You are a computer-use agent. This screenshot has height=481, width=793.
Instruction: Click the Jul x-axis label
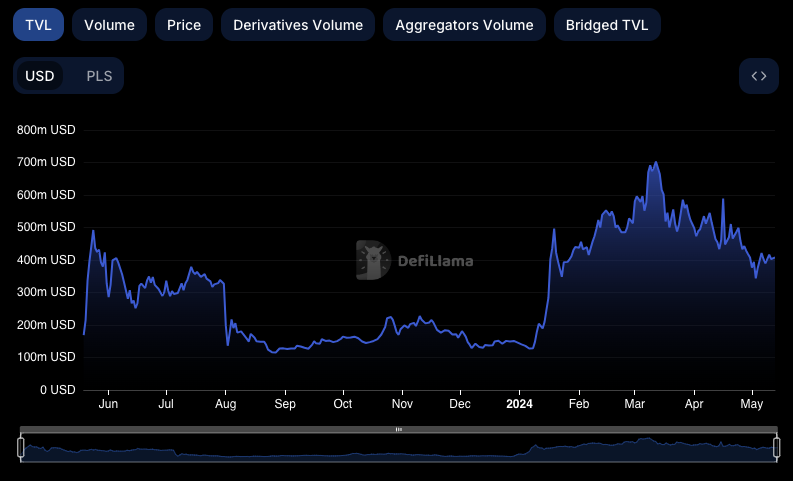coord(166,404)
